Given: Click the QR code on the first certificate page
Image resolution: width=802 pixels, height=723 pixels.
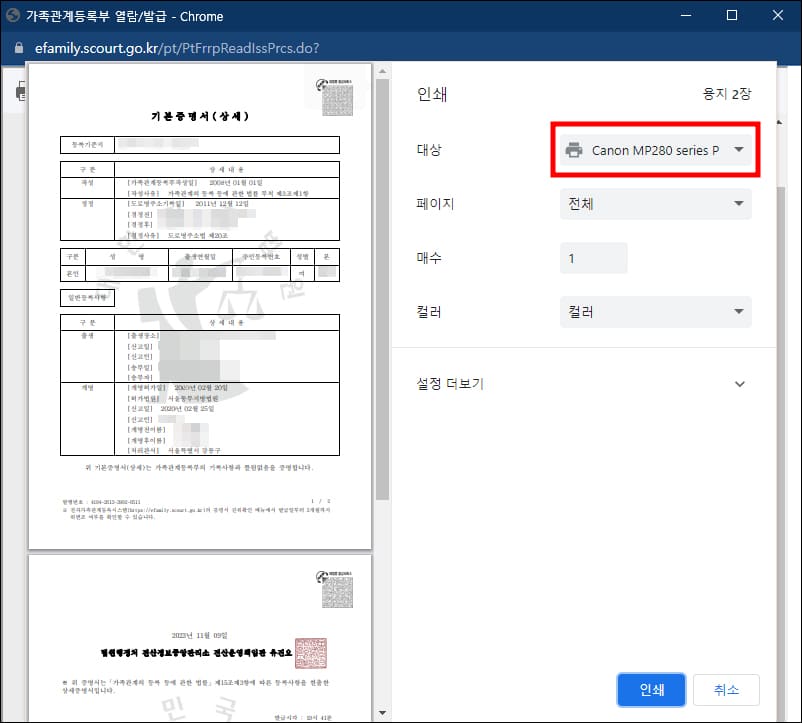Looking at the screenshot, I should [x=336, y=99].
